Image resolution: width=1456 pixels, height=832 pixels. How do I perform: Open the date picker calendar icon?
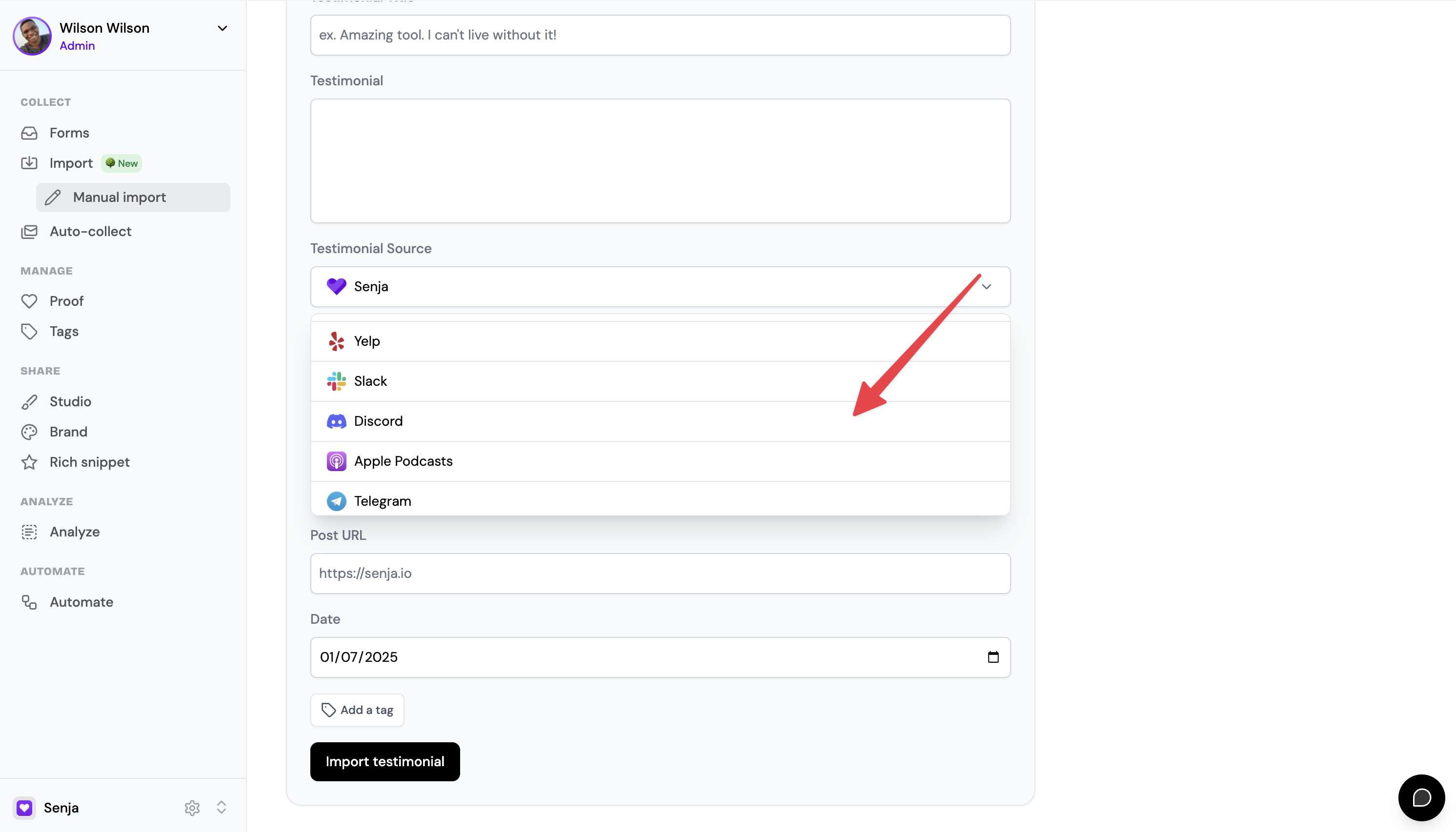click(x=993, y=657)
